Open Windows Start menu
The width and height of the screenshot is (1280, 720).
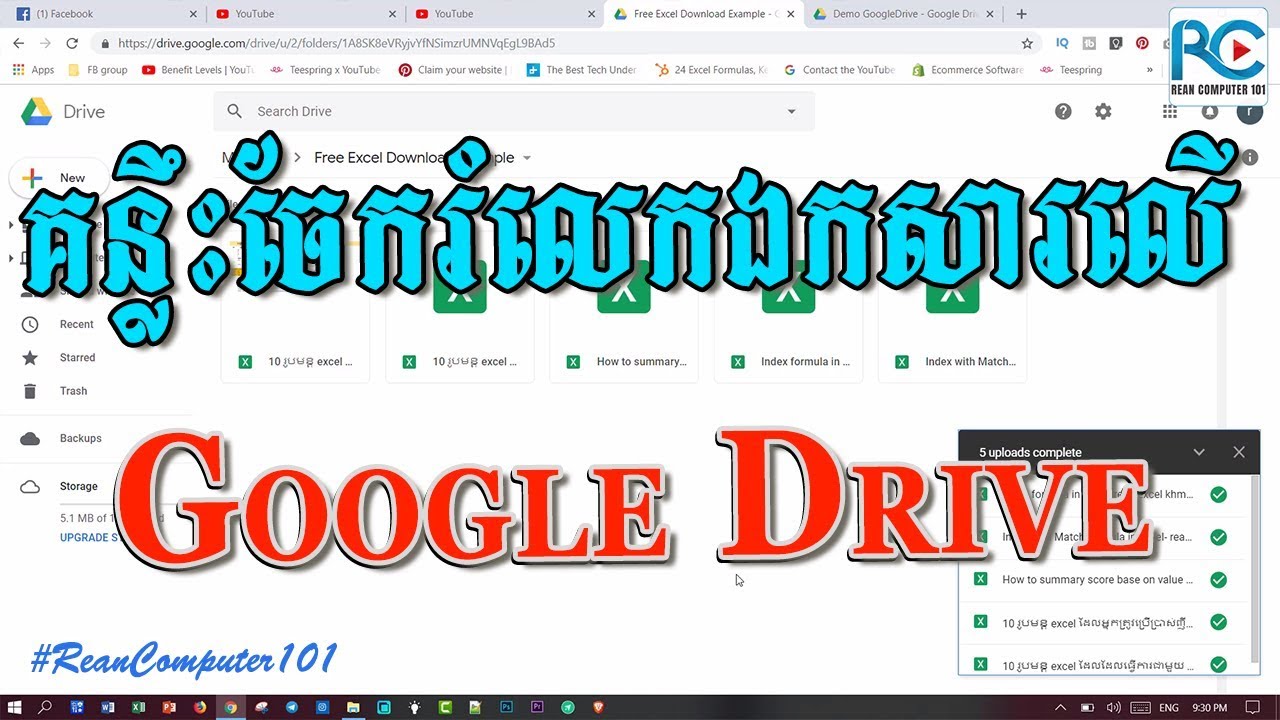tap(15, 707)
